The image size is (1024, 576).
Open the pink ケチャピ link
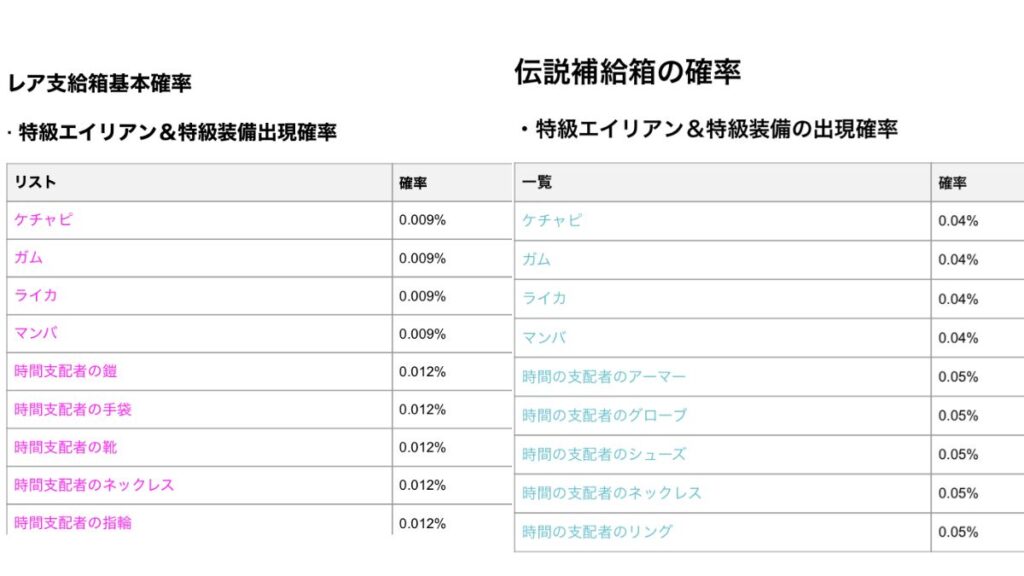tap(43, 219)
